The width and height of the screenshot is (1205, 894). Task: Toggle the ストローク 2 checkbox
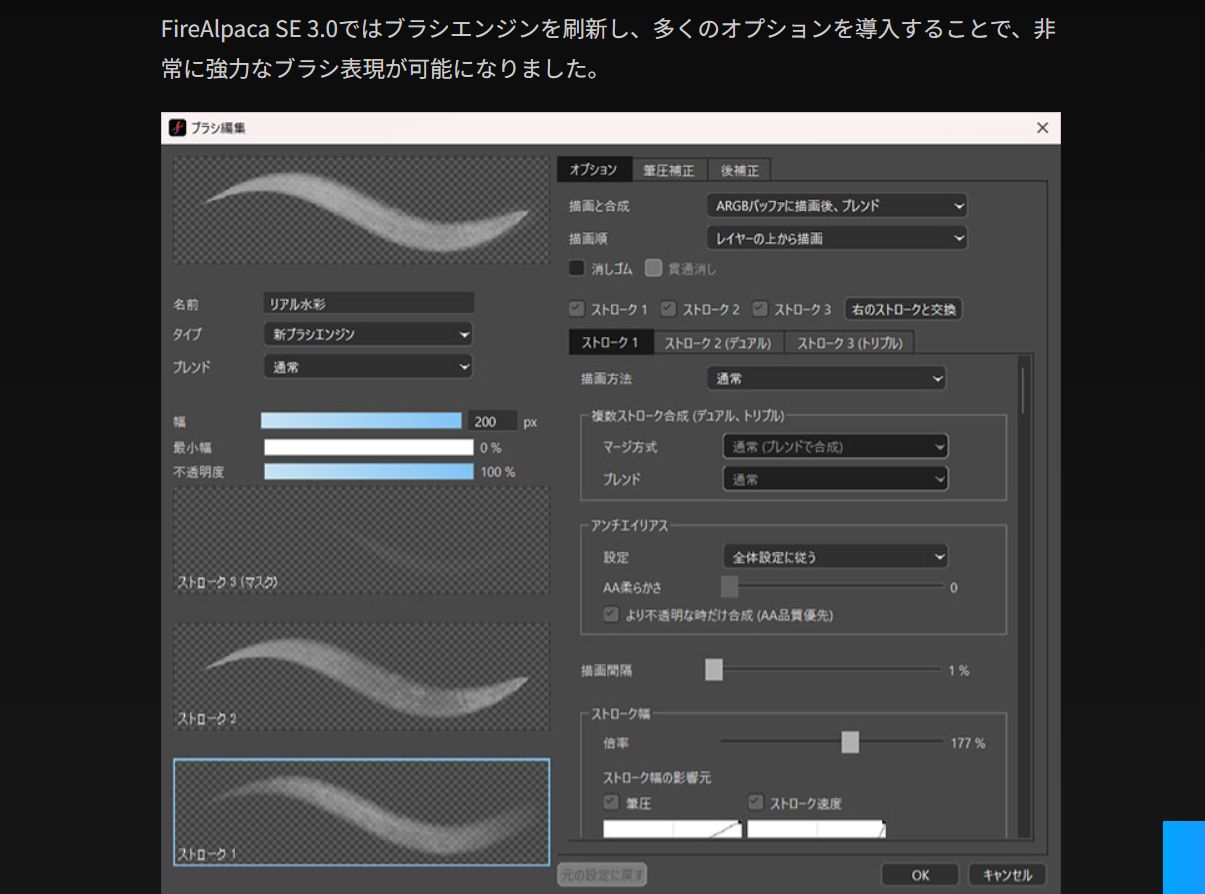pos(669,309)
